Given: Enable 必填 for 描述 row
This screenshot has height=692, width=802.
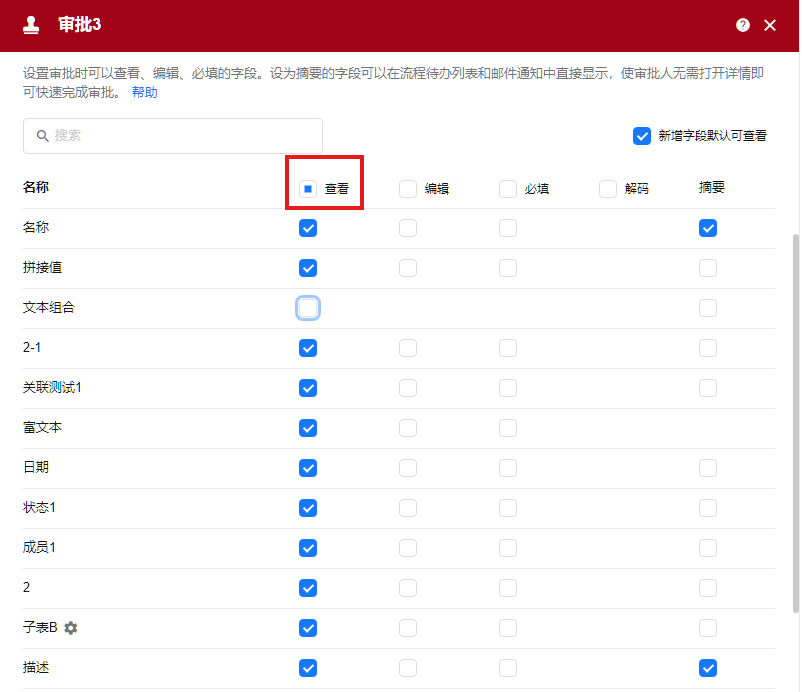Looking at the screenshot, I should pos(508,668).
